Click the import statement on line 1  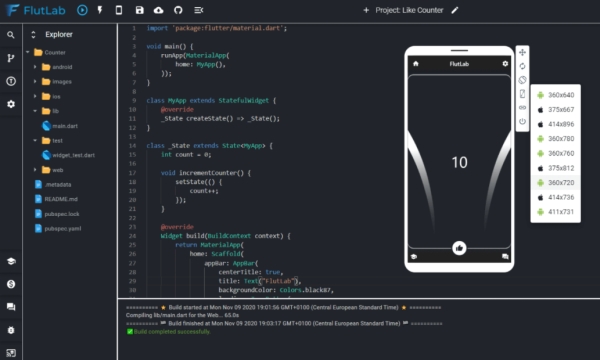click(217, 28)
